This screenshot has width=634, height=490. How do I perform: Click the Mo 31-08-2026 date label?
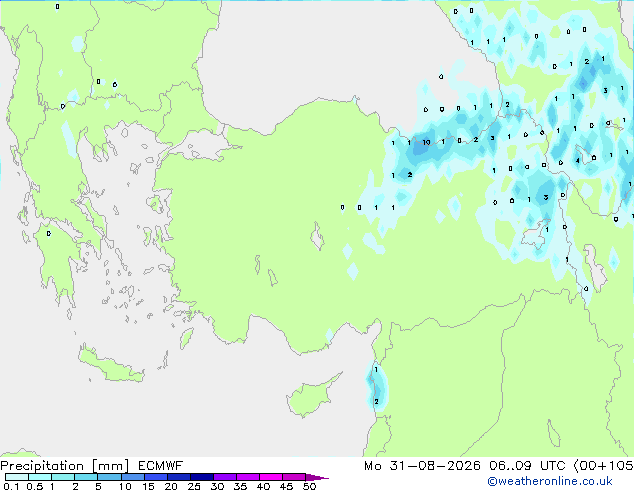coord(422,466)
